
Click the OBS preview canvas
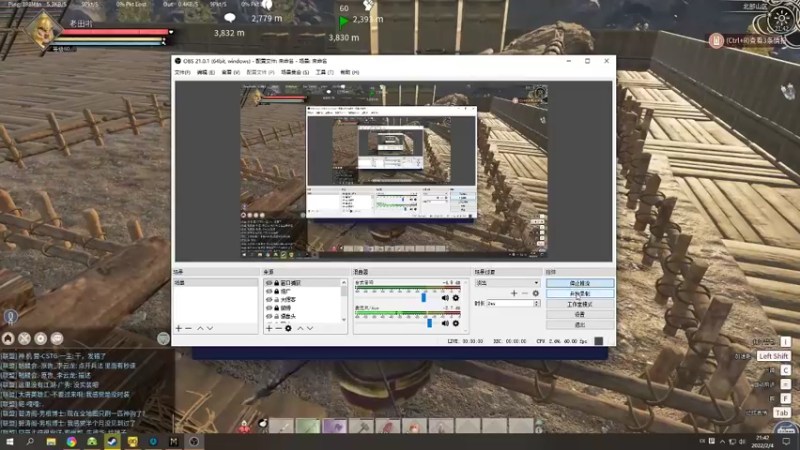click(393, 171)
